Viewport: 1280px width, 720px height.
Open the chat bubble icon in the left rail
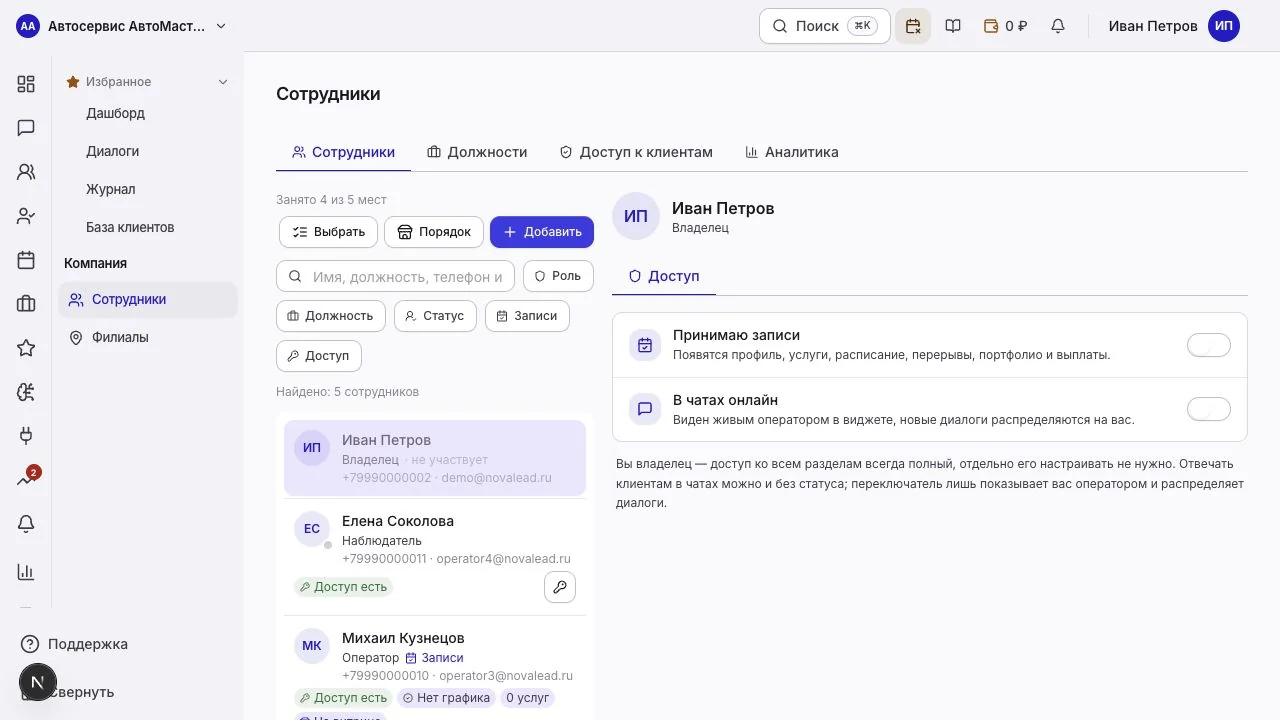coord(26,128)
